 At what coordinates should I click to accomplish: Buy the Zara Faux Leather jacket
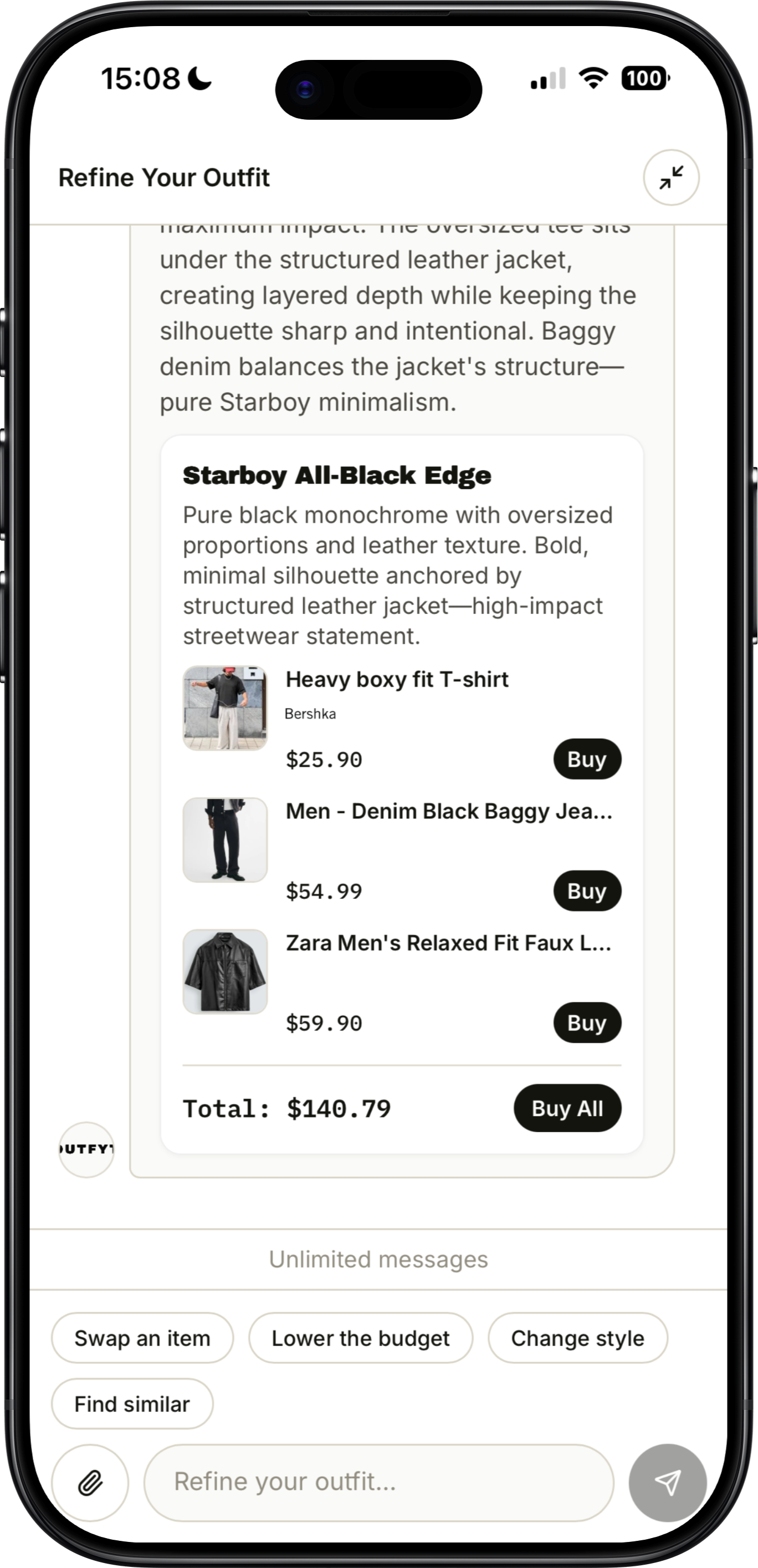click(x=587, y=1022)
